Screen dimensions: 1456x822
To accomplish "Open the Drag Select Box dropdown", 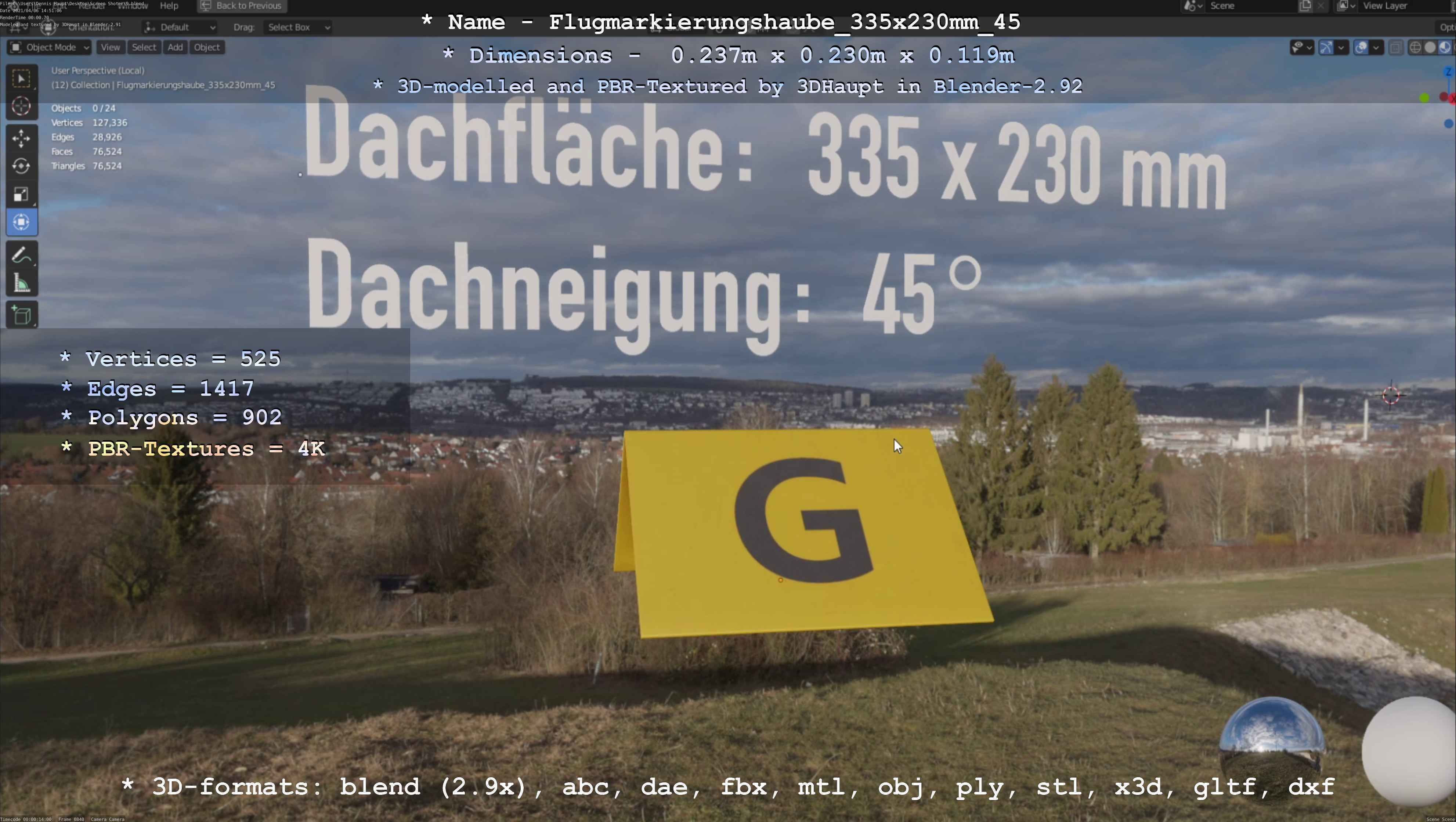I will 297,27.
